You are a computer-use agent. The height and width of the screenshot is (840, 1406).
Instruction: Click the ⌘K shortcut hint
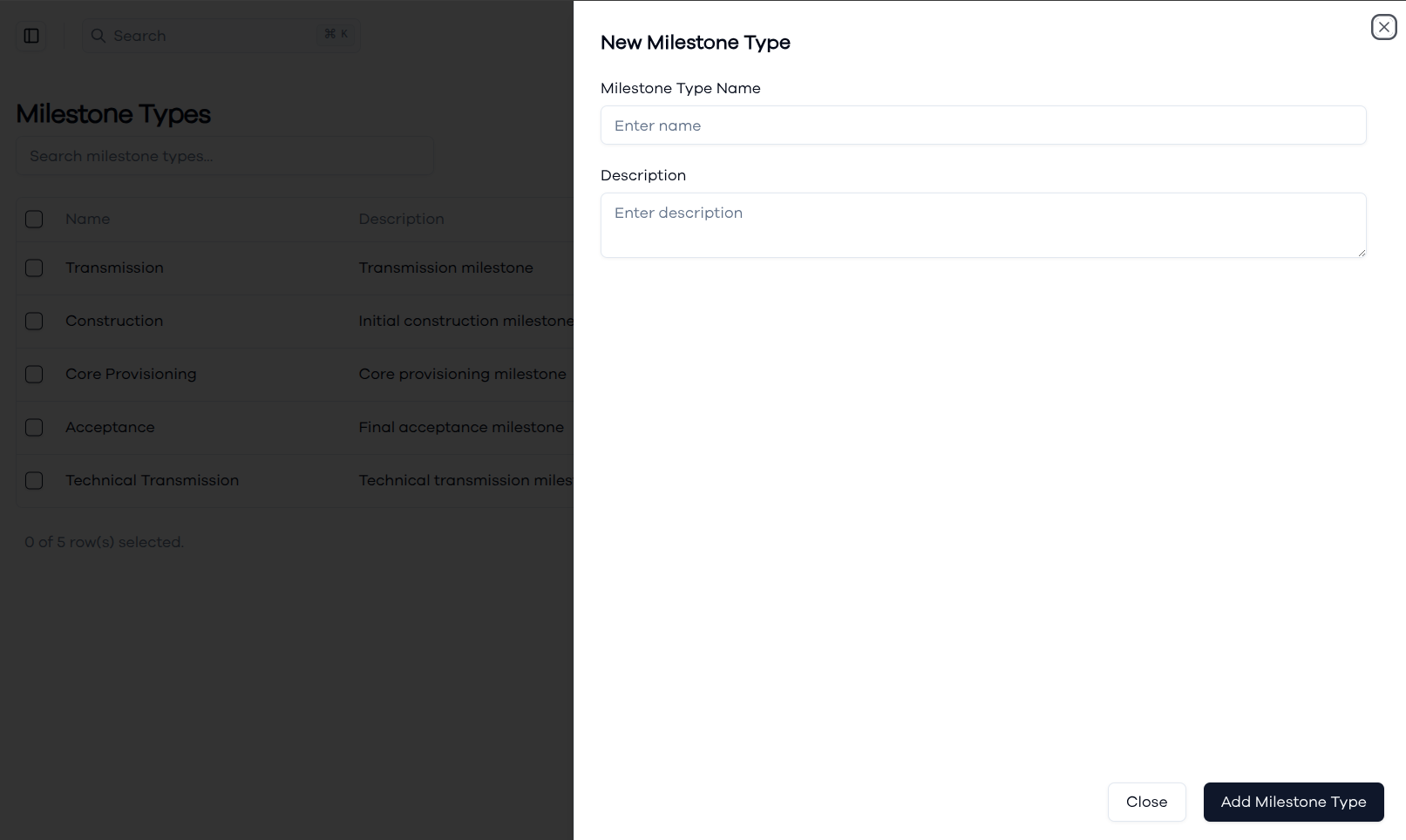pyautogui.click(x=336, y=34)
